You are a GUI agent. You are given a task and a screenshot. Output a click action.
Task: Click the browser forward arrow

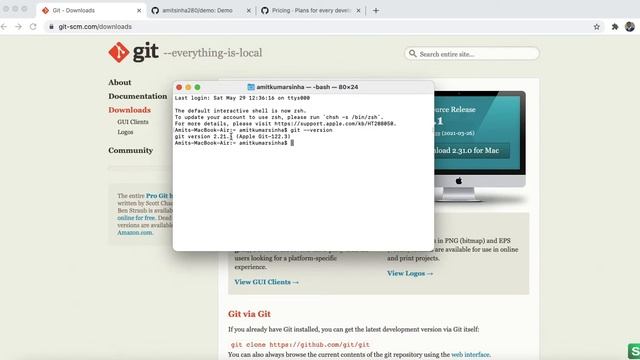tap(18, 27)
